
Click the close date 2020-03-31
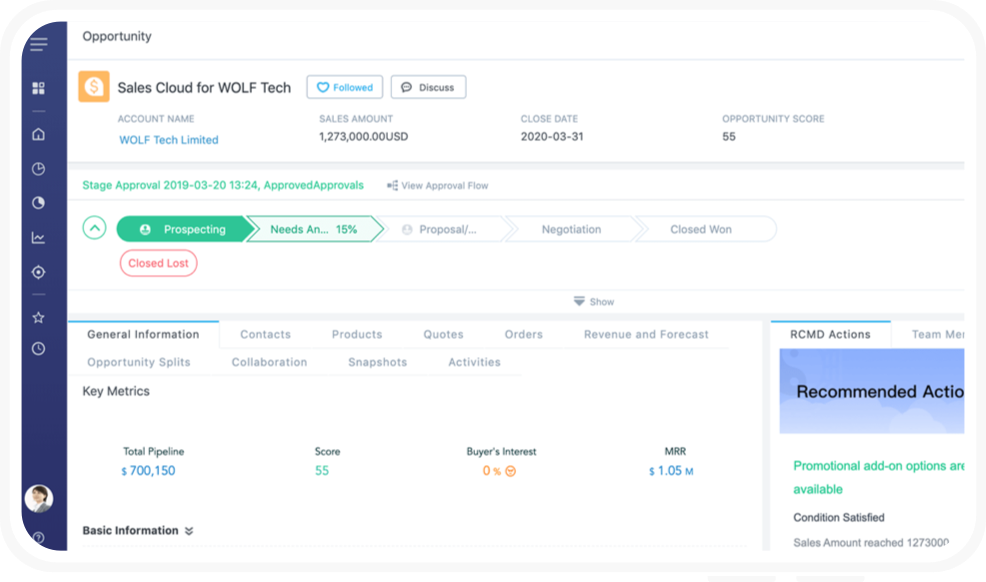(x=552, y=136)
